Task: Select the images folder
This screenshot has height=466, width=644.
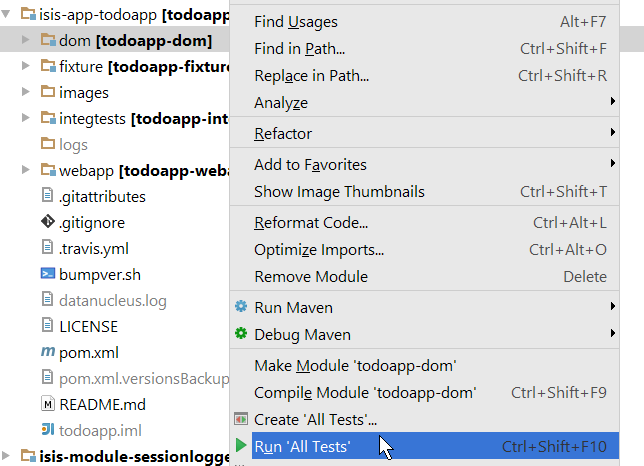Action: (84, 92)
